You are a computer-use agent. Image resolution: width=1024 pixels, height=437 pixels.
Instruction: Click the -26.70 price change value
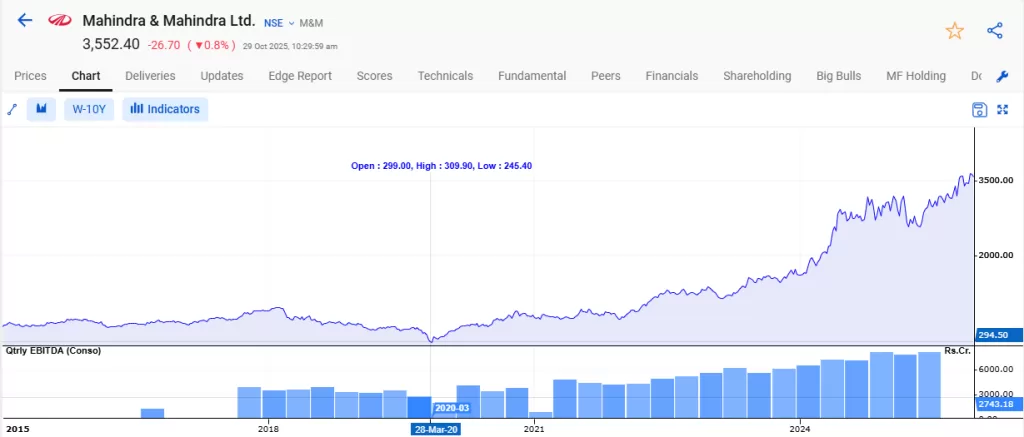[164, 46]
